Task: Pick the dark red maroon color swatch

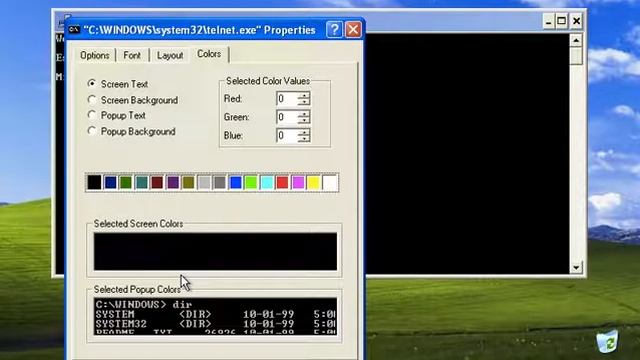Action: tap(157, 182)
